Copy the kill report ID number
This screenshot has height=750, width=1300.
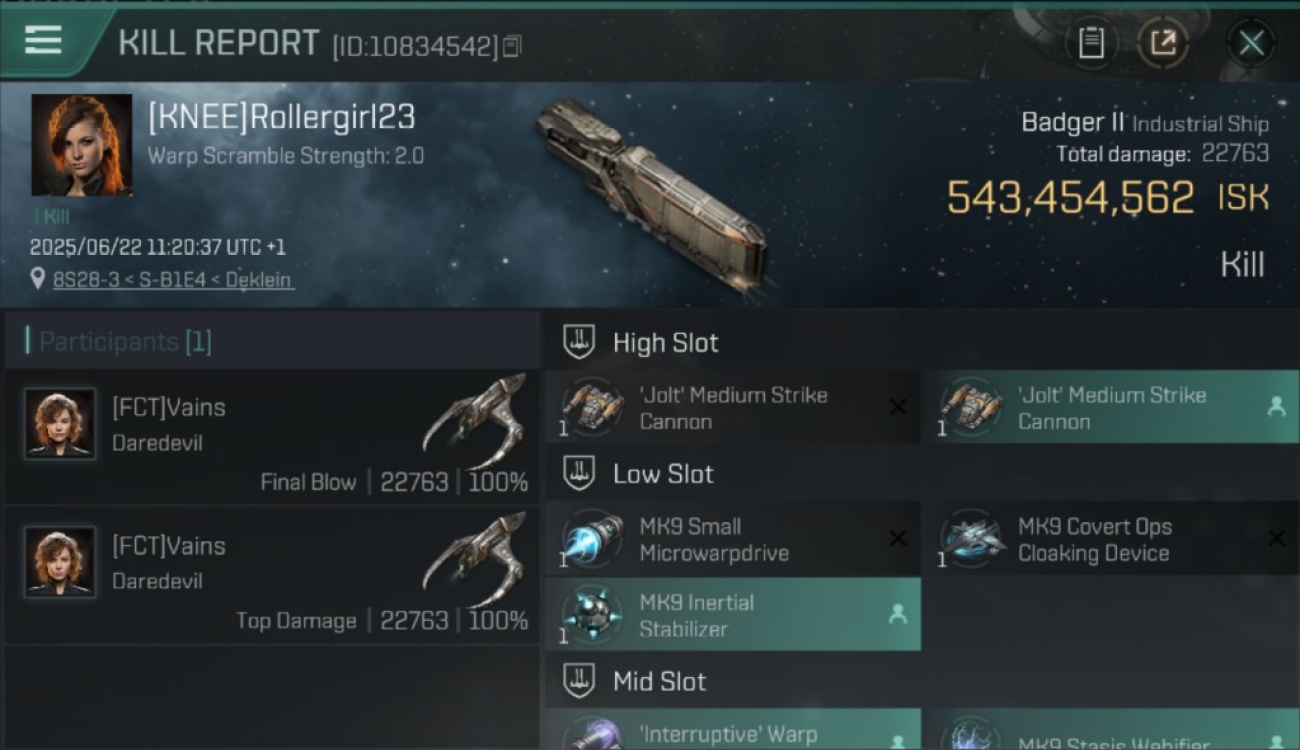(511, 46)
